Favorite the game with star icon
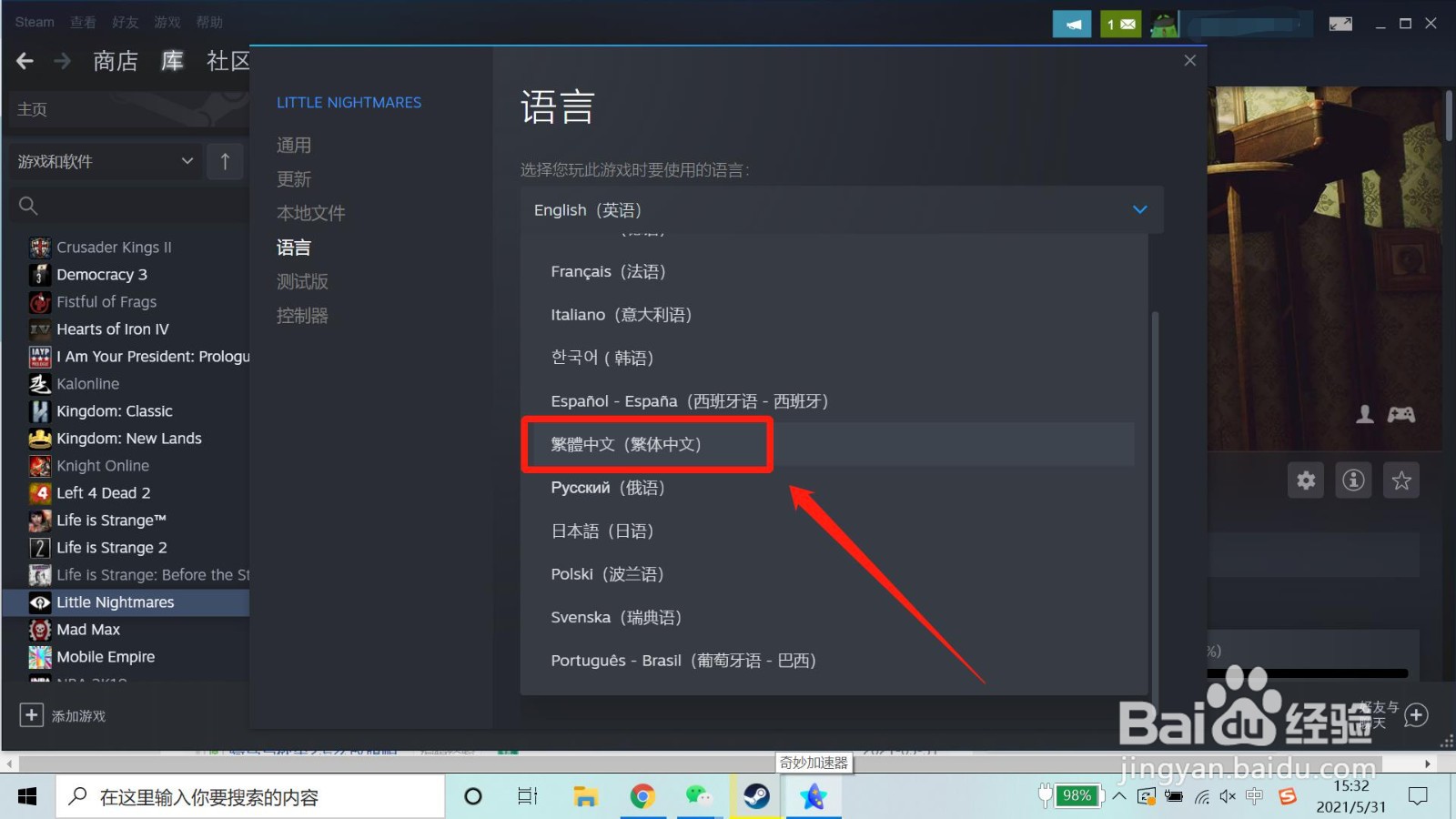 (x=1401, y=480)
